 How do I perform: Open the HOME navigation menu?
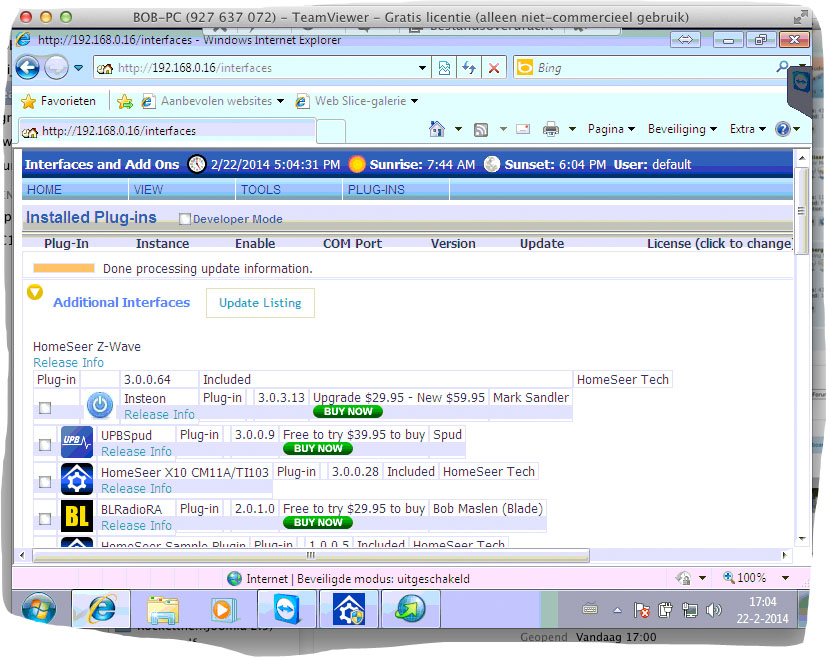click(75, 190)
